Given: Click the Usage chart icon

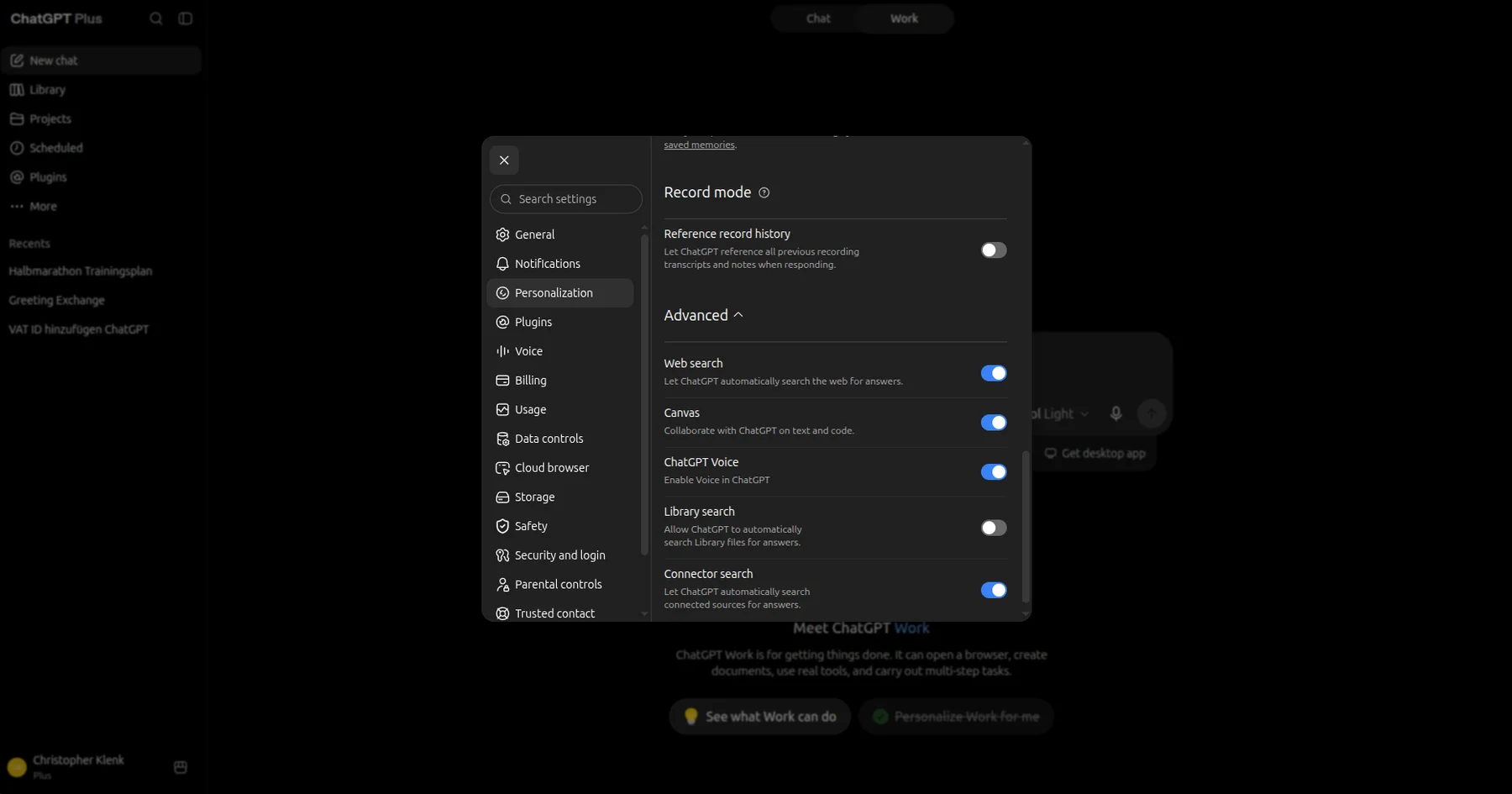Looking at the screenshot, I should (x=502, y=409).
